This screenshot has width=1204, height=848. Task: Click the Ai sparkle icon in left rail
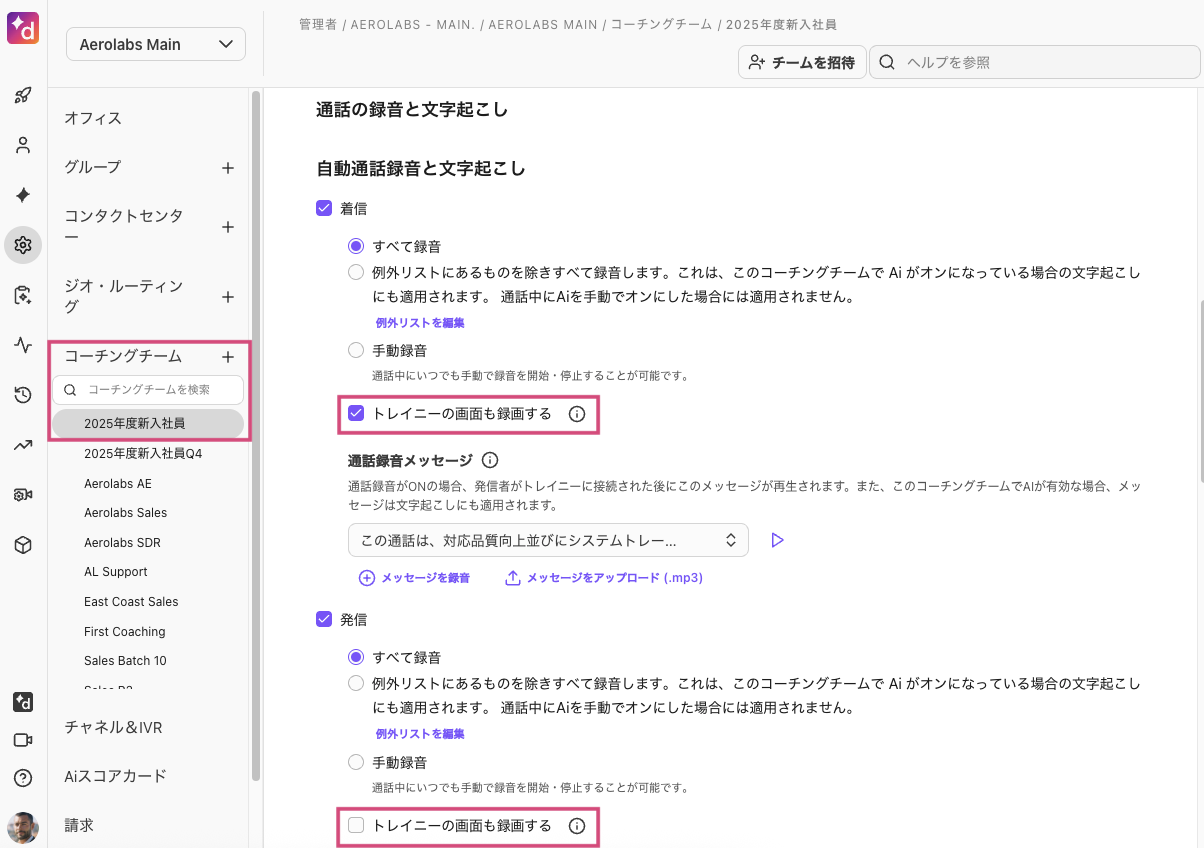pos(23,195)
